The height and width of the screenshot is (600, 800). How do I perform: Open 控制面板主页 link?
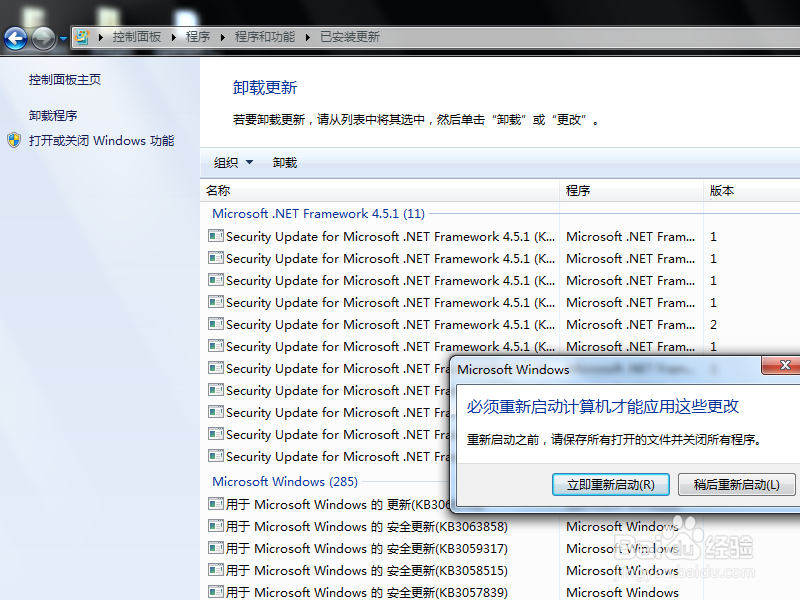click(65, 80)
